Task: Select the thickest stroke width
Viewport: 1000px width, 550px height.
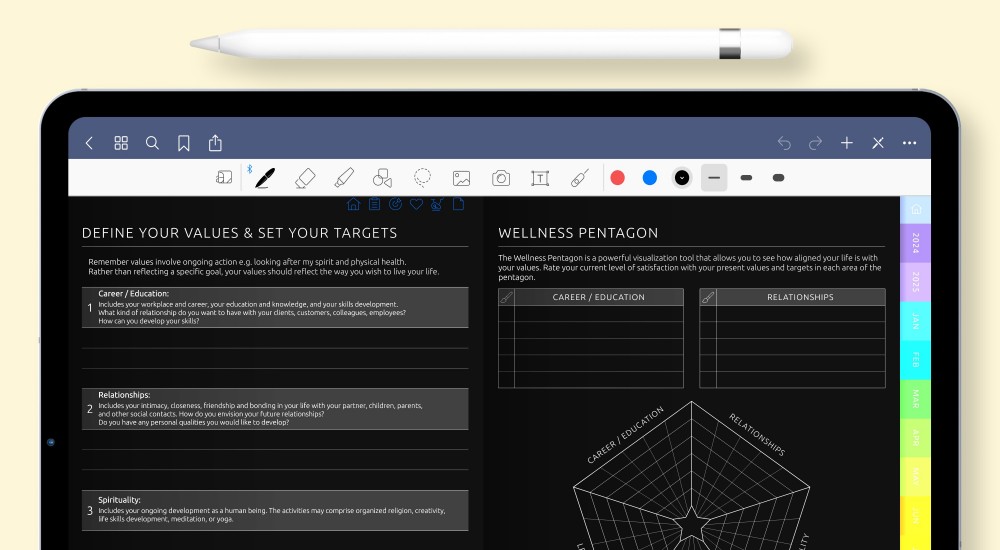Action: coord(778,177)
